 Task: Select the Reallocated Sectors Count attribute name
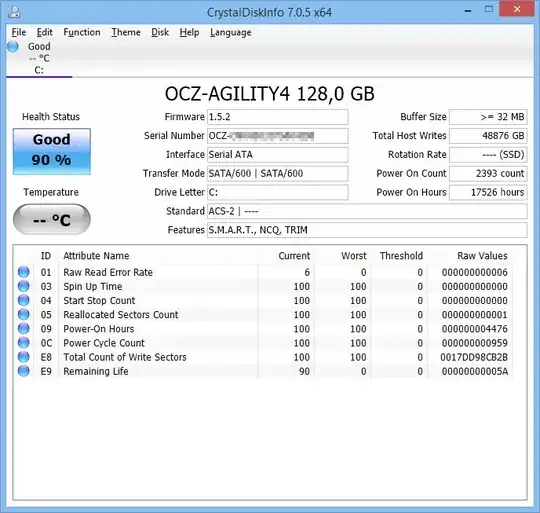pyautogui.click(x=121, y=315)
